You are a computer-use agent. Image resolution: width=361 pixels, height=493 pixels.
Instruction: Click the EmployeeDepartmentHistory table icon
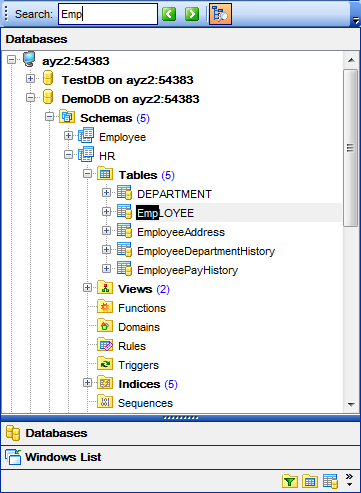click(x=125, y=250)
